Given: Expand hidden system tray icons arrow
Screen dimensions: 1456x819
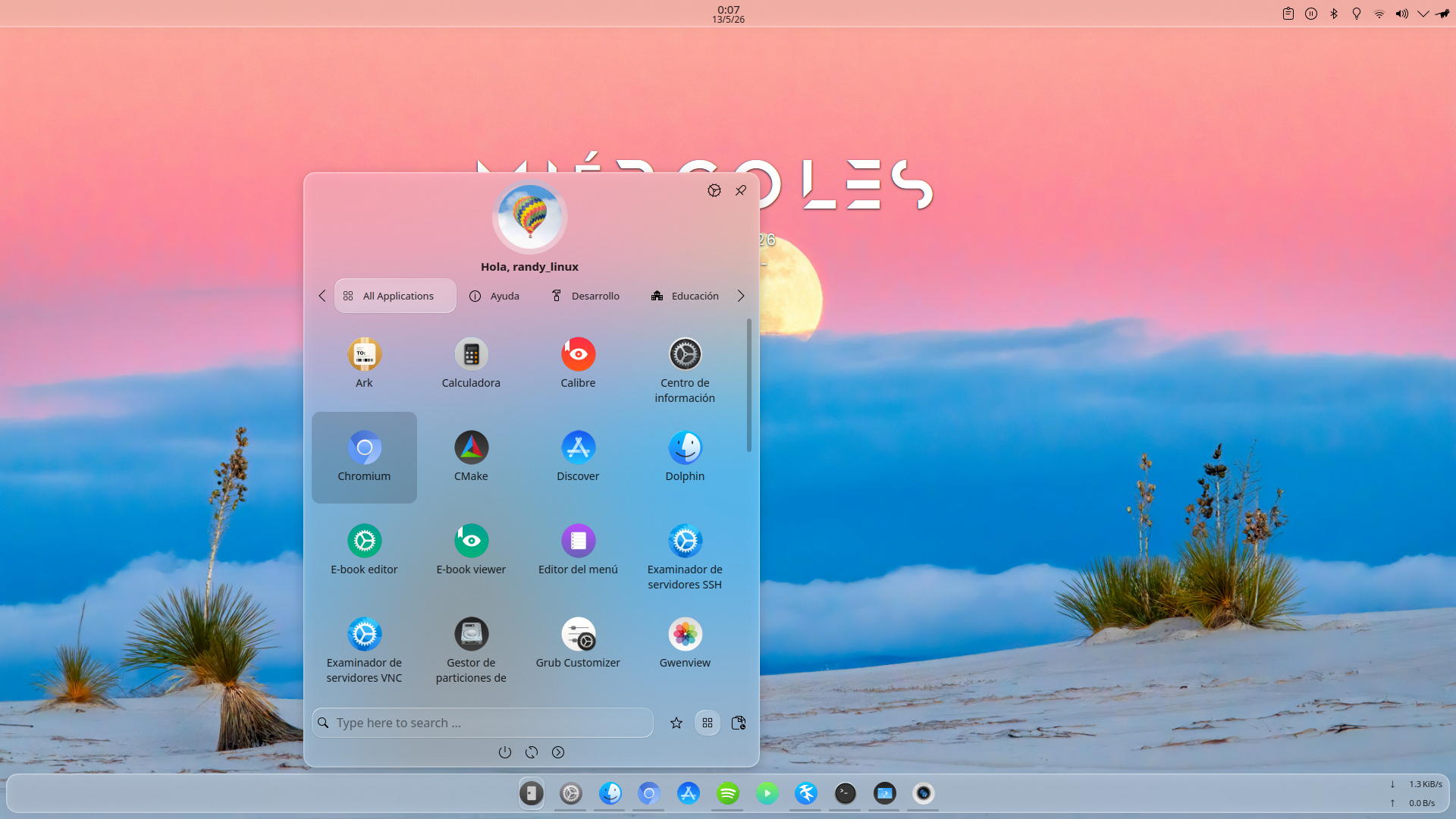Looking at the screenshot, I should [x=1423, y=14].
